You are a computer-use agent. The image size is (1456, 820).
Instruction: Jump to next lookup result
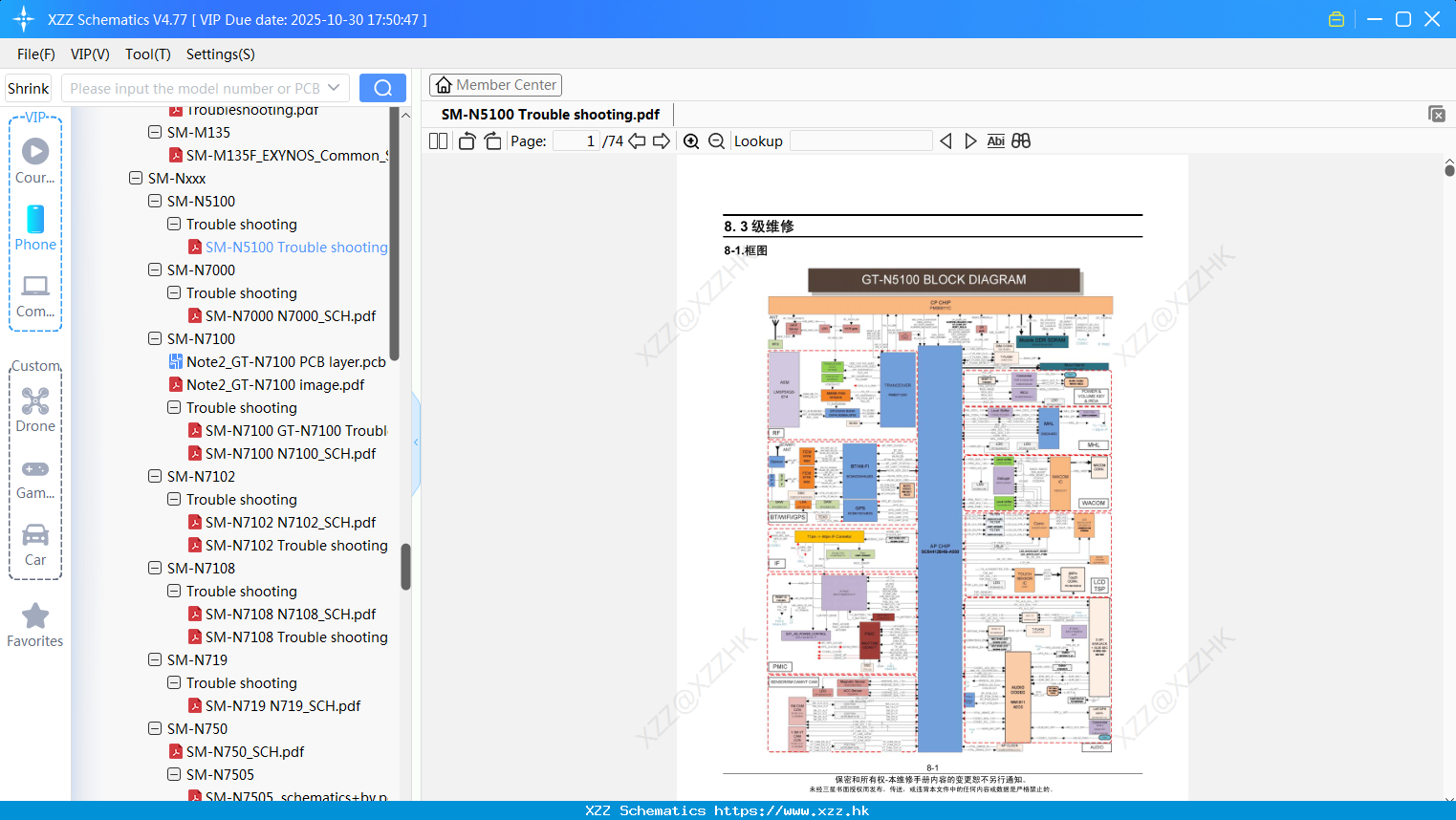pos(970,141)
